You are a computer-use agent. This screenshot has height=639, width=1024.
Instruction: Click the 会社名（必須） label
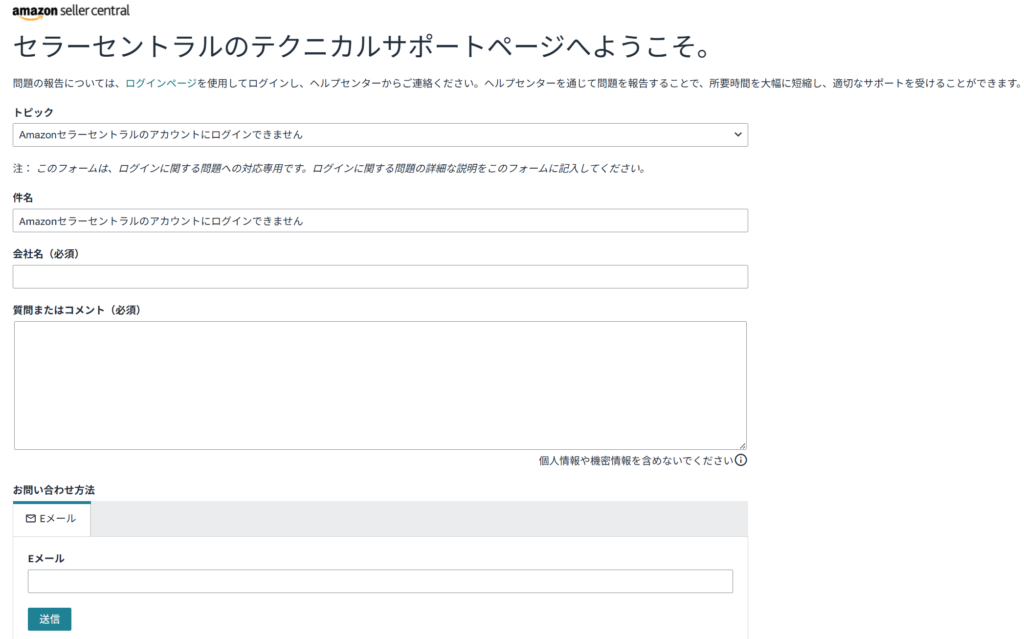pyautogui.click(x=46, y=254)
